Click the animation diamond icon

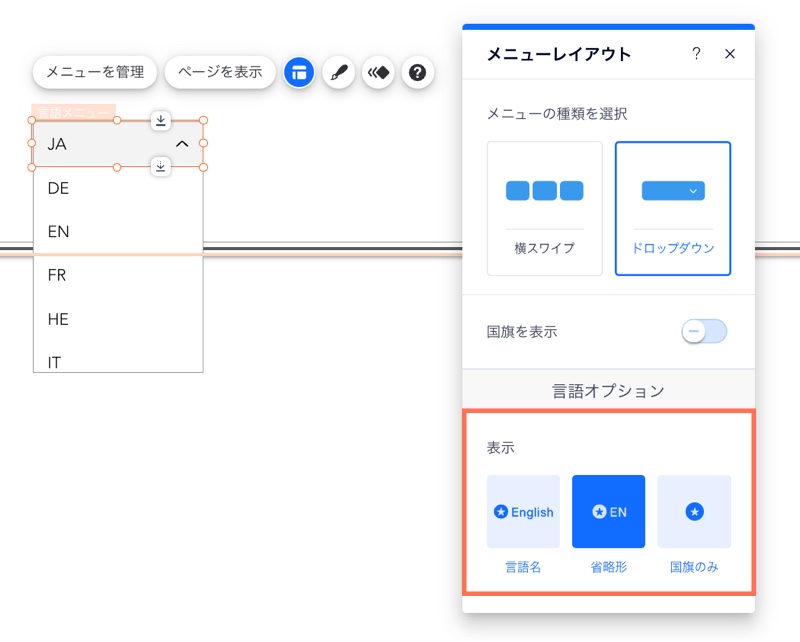point(377,72)
